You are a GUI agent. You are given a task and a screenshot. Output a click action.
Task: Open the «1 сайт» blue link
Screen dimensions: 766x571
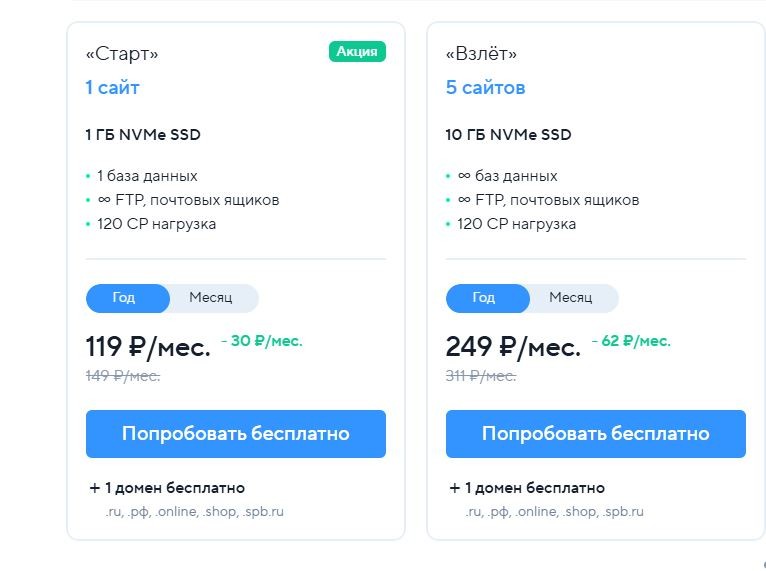pyautogui.click(x=112, y=87)
